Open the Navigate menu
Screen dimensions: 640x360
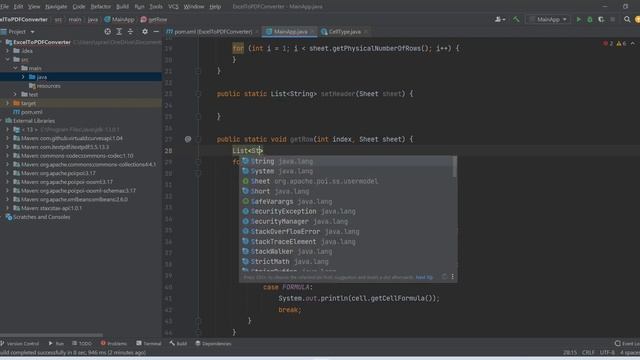tap(56, 7)
